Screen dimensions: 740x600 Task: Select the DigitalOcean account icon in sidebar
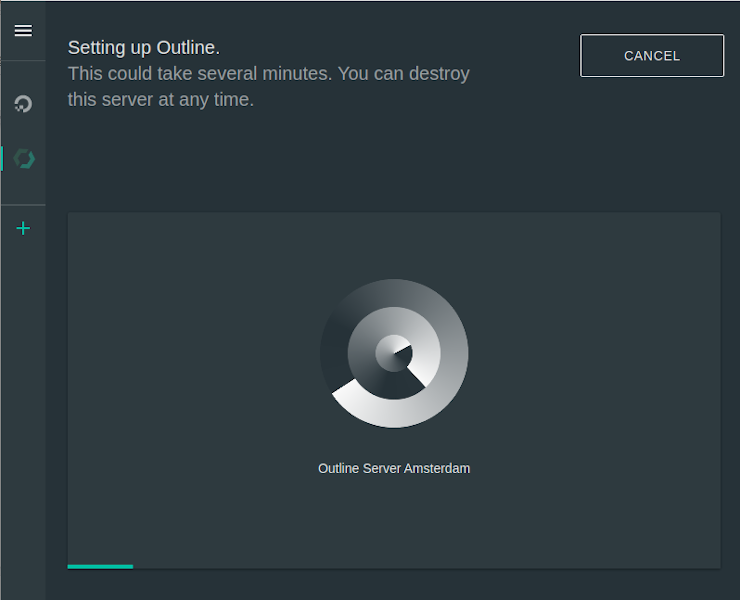23,104
